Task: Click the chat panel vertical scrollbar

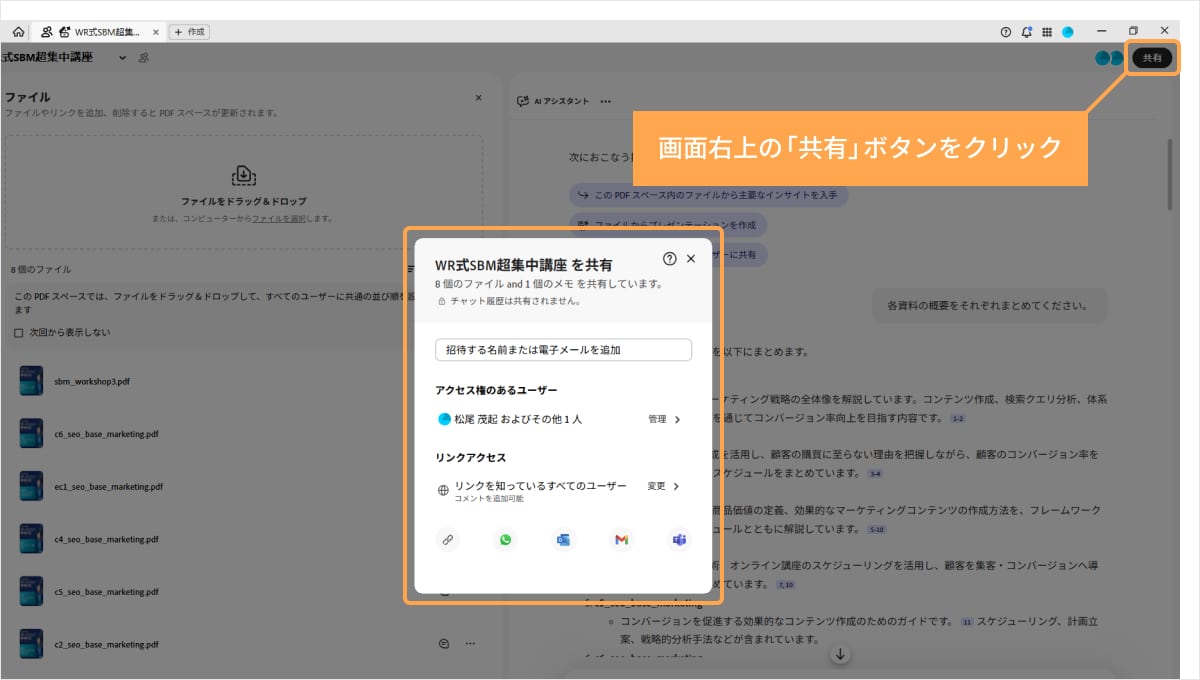Action: point(1170,174)
